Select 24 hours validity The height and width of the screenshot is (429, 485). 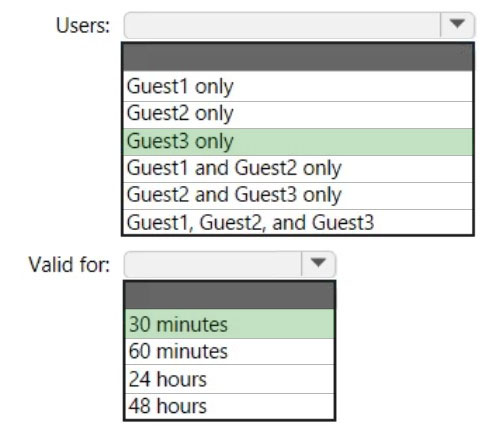pos(229,379)
